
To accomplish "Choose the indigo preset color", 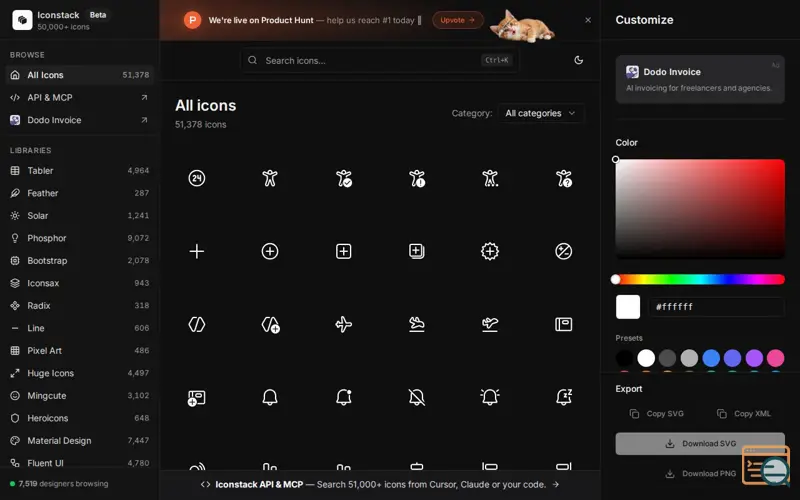I will (x=732, y=358).
